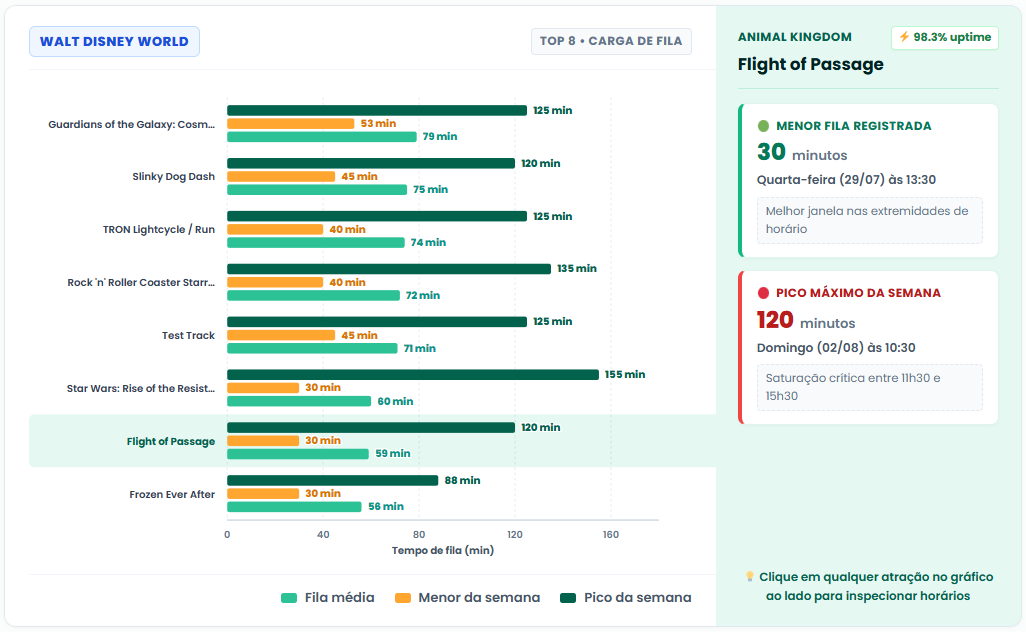Click Test Track average bar 71 min
This screenshot has height=632, width=1026.
pyautogui.click(x=312, y=349)
